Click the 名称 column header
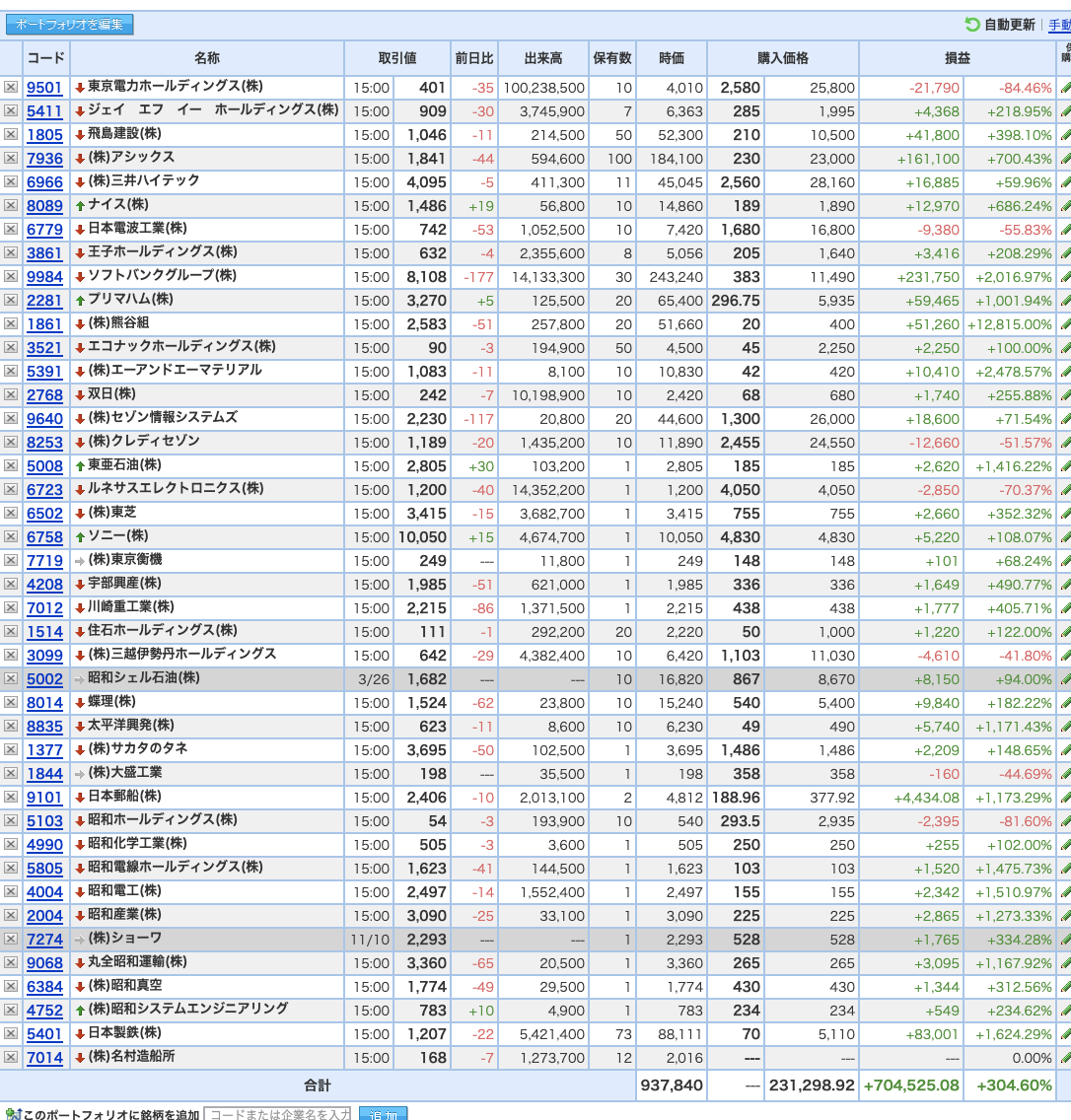The height and width of the screenshot is (1120, 1071). (207, 58)
